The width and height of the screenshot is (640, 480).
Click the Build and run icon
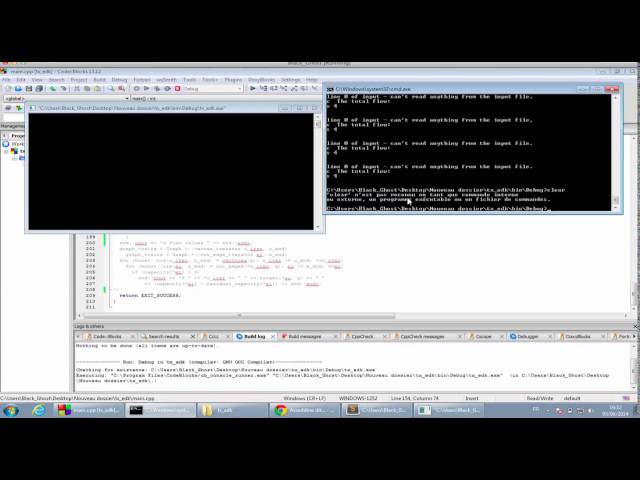point(157,89)
